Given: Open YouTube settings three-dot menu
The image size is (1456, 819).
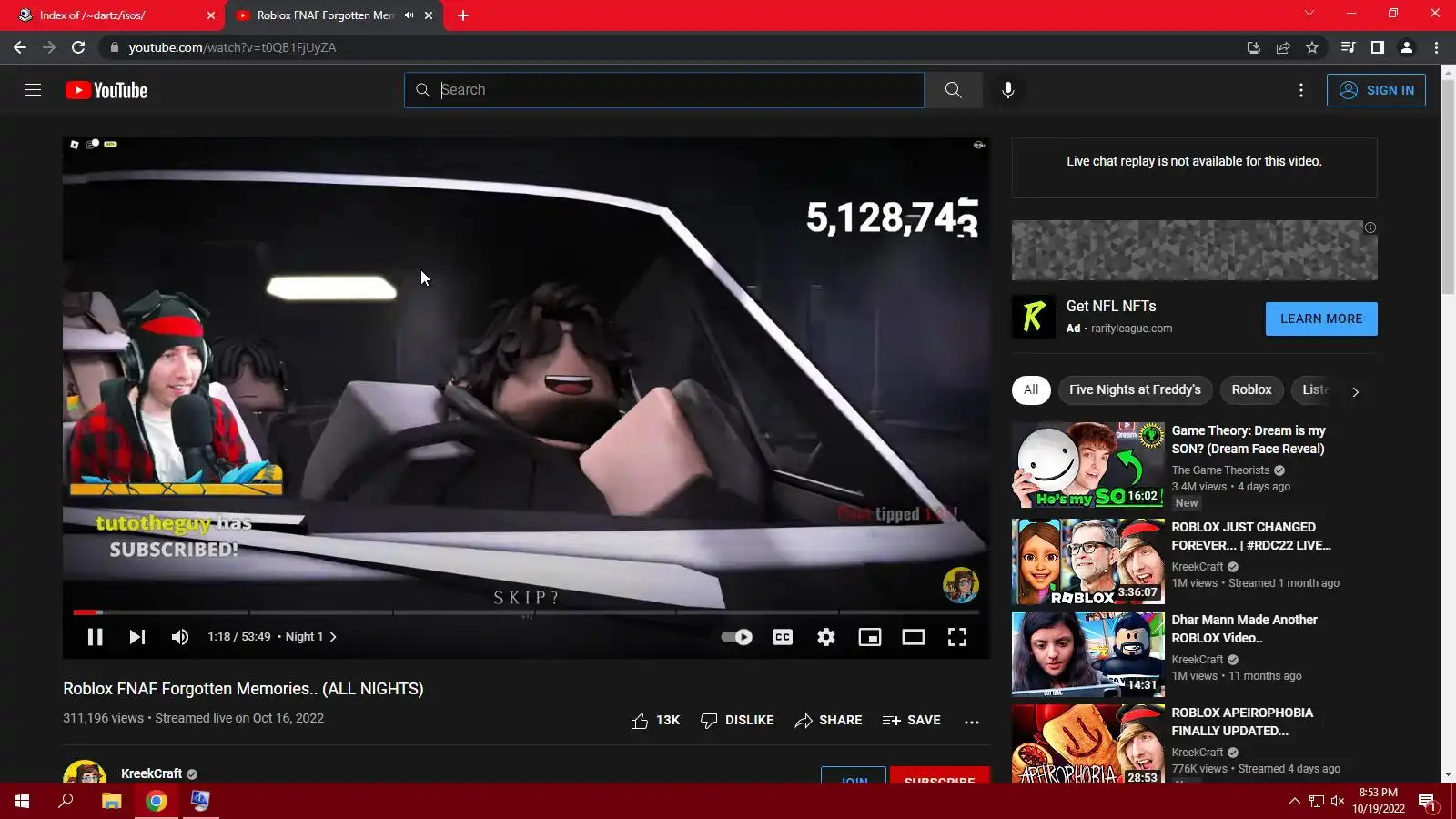Looking at the screenshot, I should [1300, 90].
